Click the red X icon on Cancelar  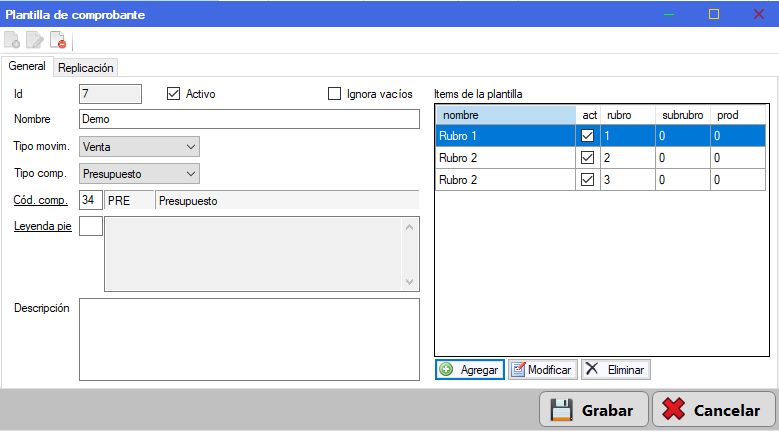coord(674,409)
